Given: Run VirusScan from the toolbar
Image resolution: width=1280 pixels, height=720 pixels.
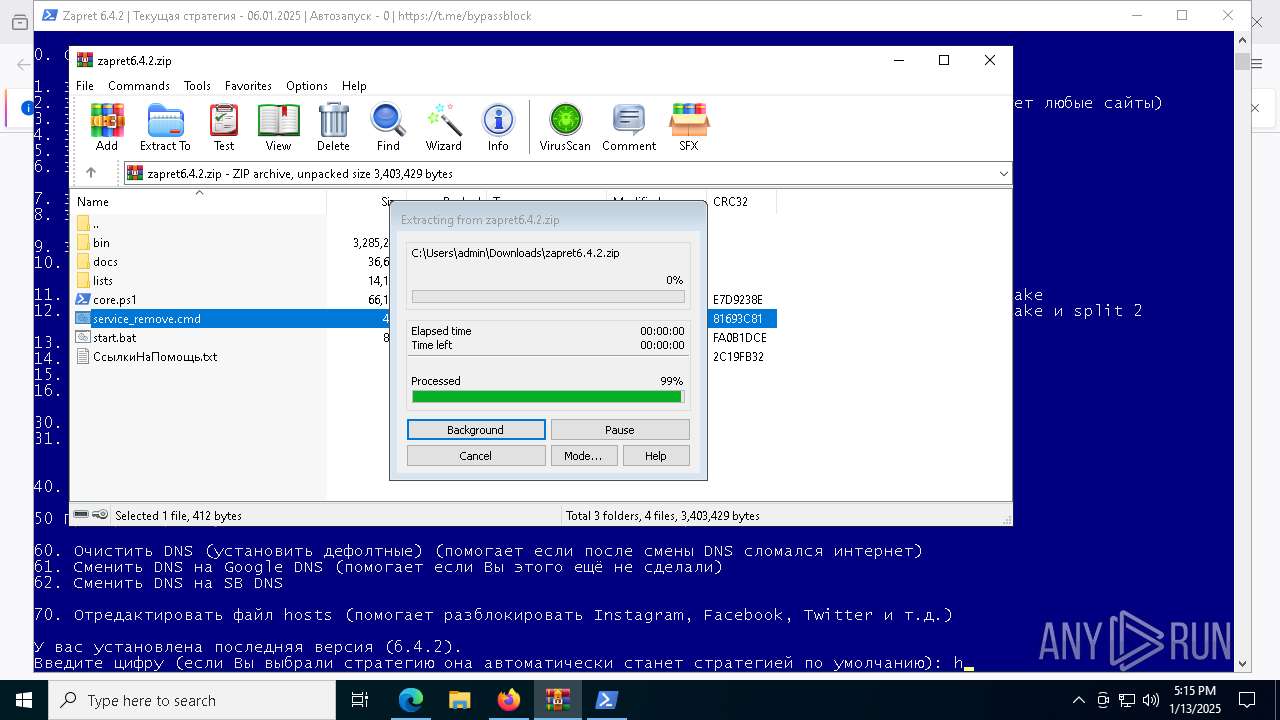Looking at the screenshot, I should pos(565,127).
